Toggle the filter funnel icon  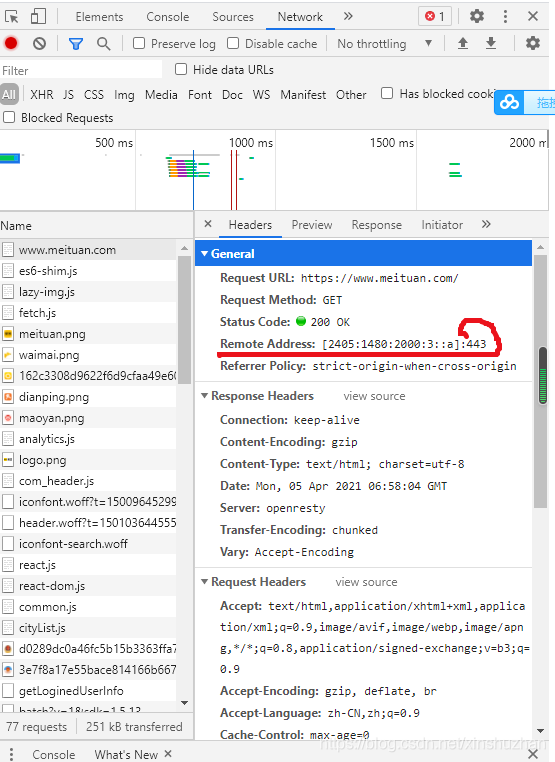click(x=75, y=44)
